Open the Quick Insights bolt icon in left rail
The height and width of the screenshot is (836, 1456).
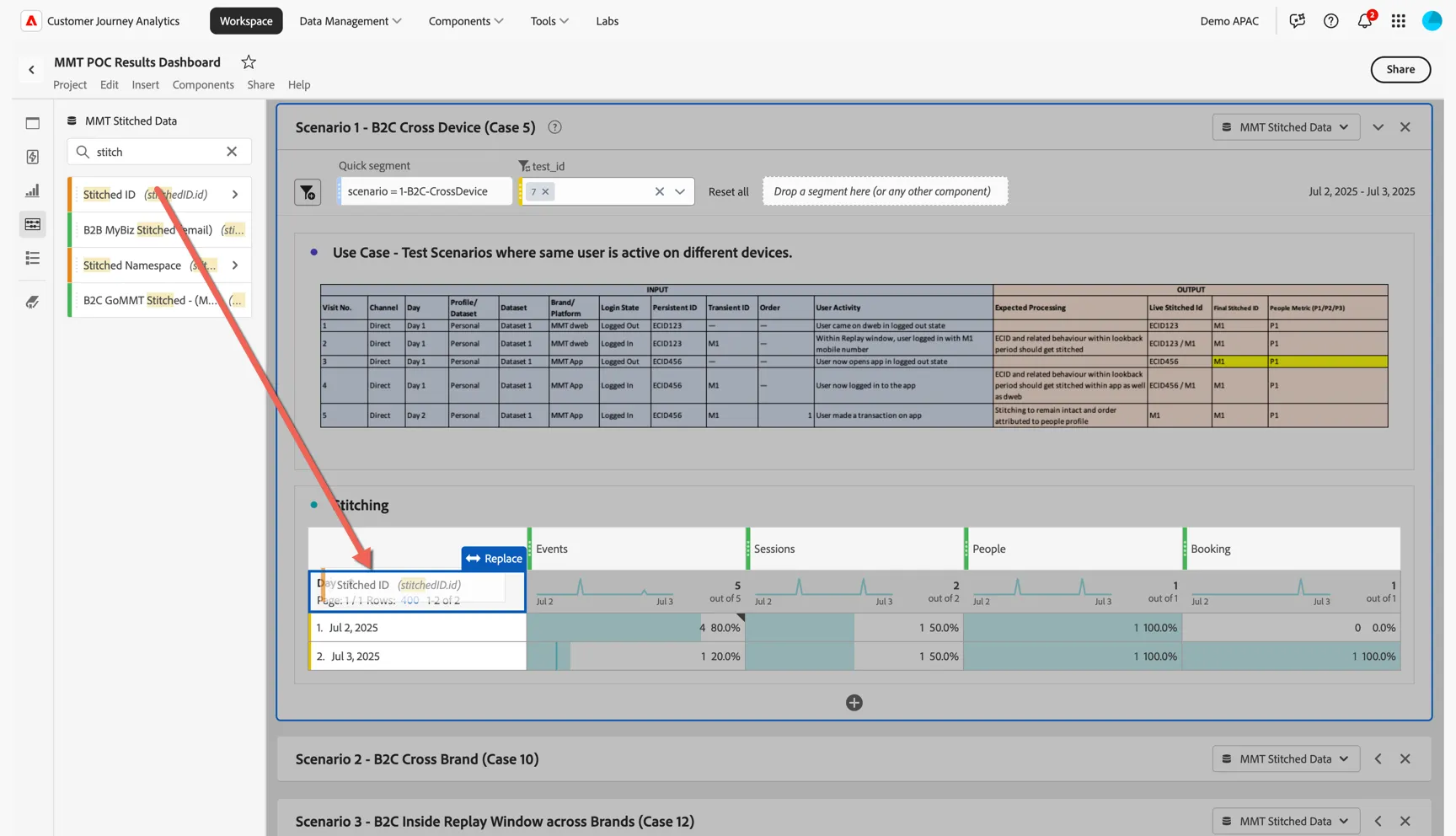33,157
